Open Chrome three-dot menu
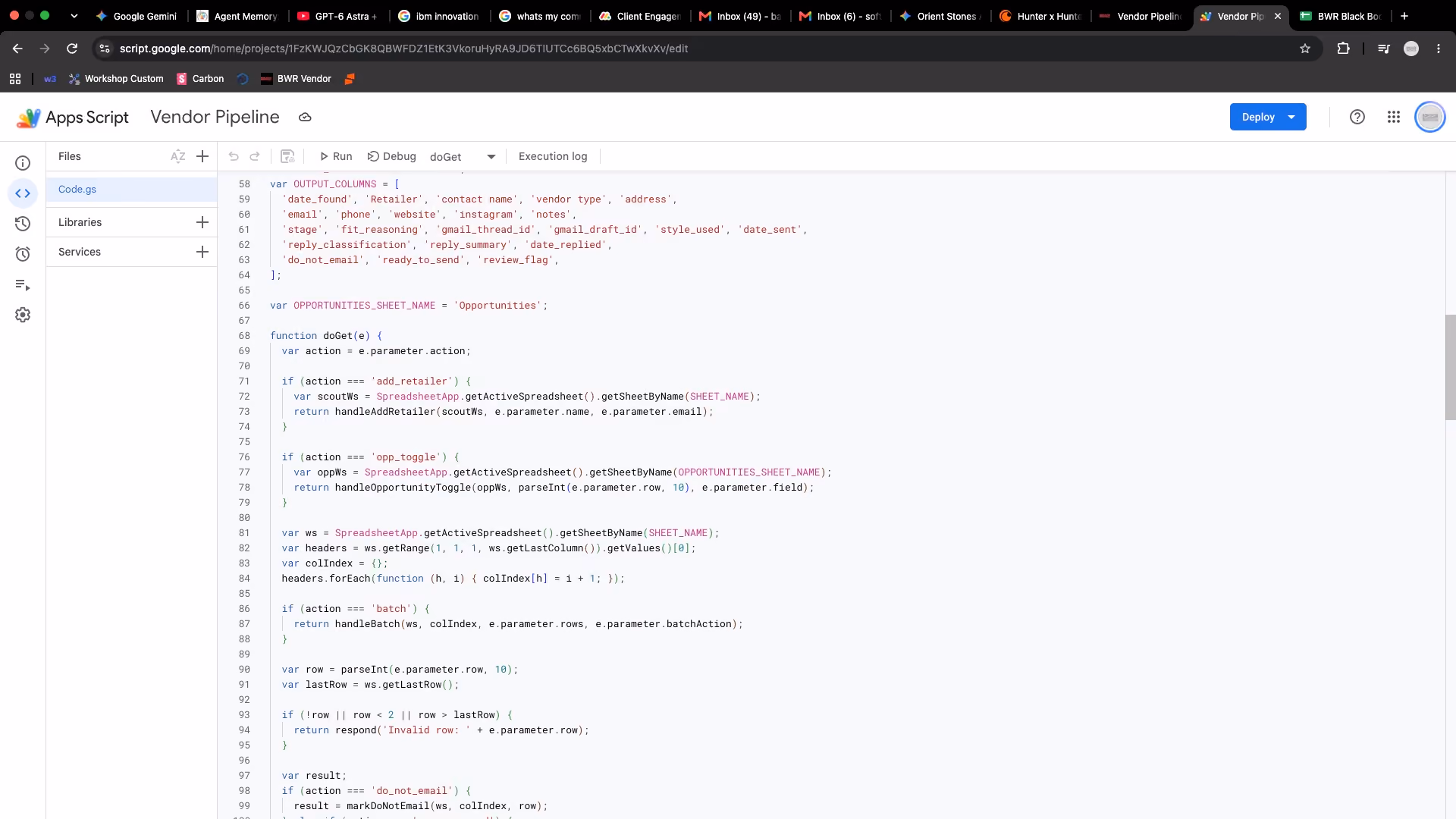Image resolution: width=1456 pixels, height=819 pixels. tap(1439, 49)
